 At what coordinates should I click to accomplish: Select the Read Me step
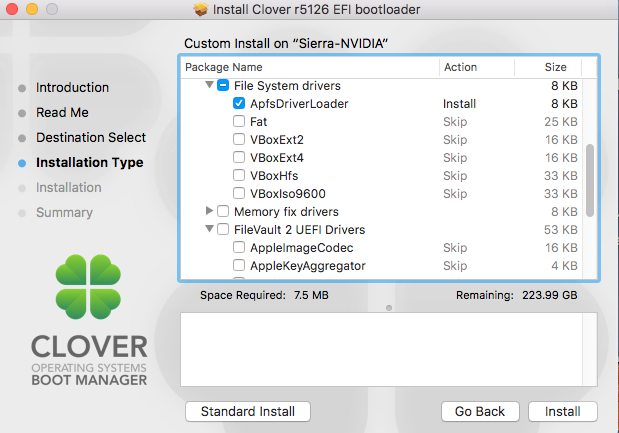[x=62, y=112]
